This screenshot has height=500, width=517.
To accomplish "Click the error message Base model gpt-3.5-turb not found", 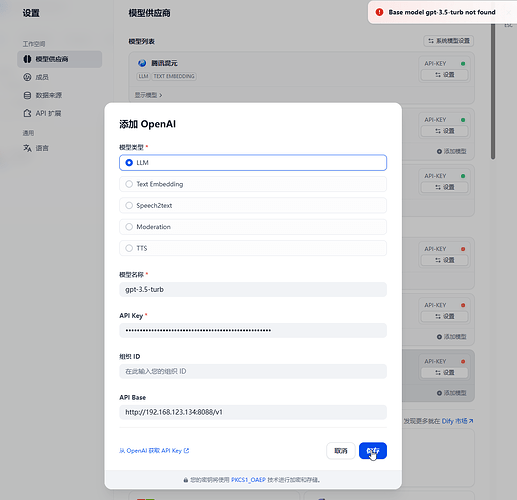I will 442,12.
